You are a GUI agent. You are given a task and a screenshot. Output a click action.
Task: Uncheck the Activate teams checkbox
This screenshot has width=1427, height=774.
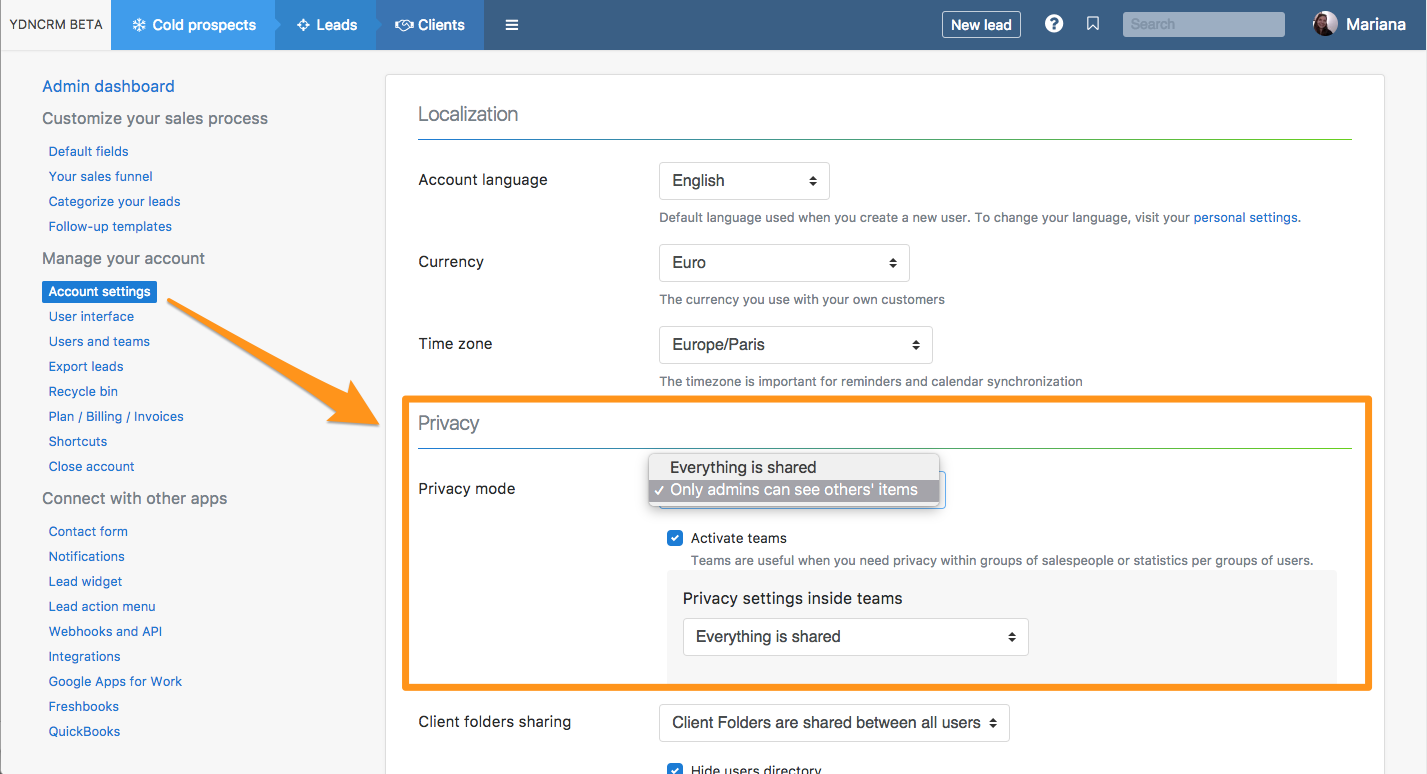point(675,538)
